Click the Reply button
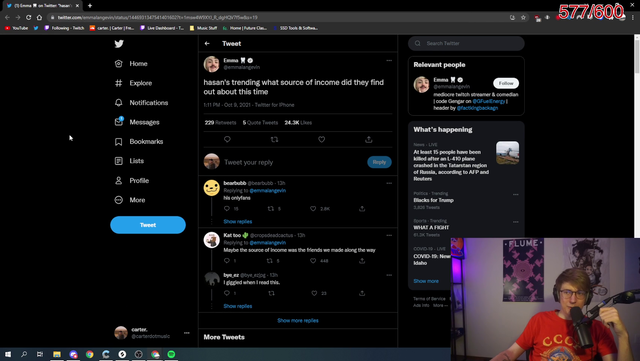 (379, 162)
